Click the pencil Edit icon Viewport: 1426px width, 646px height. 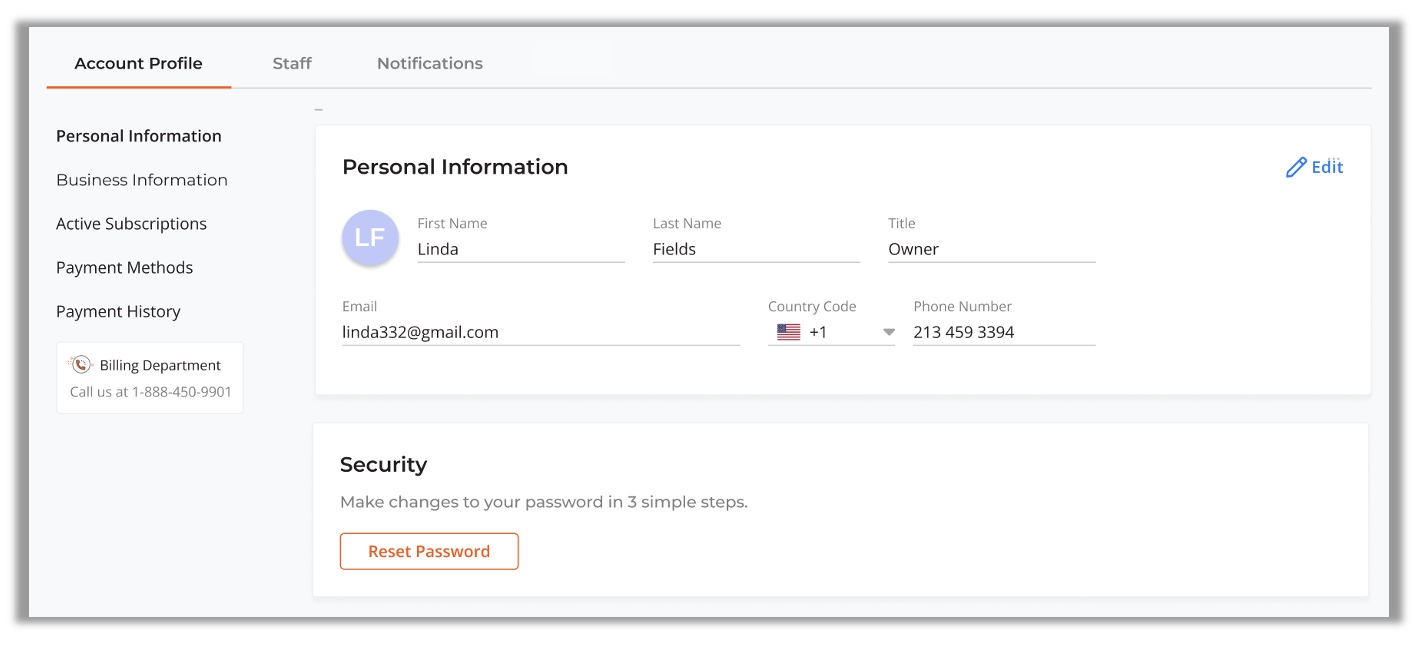pos(1296,168)
